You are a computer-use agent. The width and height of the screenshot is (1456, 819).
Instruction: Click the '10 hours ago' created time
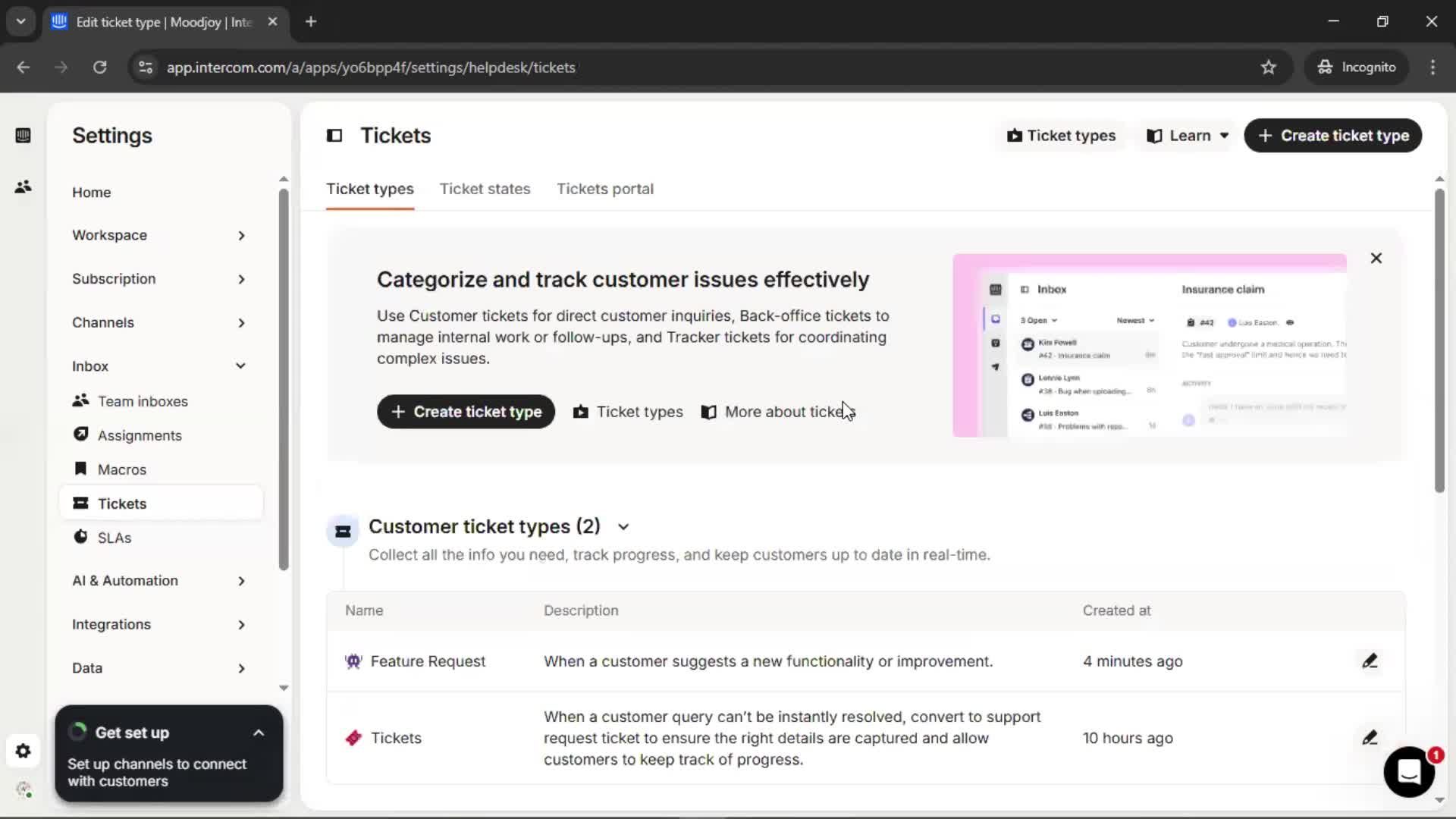coord(1128,738)
